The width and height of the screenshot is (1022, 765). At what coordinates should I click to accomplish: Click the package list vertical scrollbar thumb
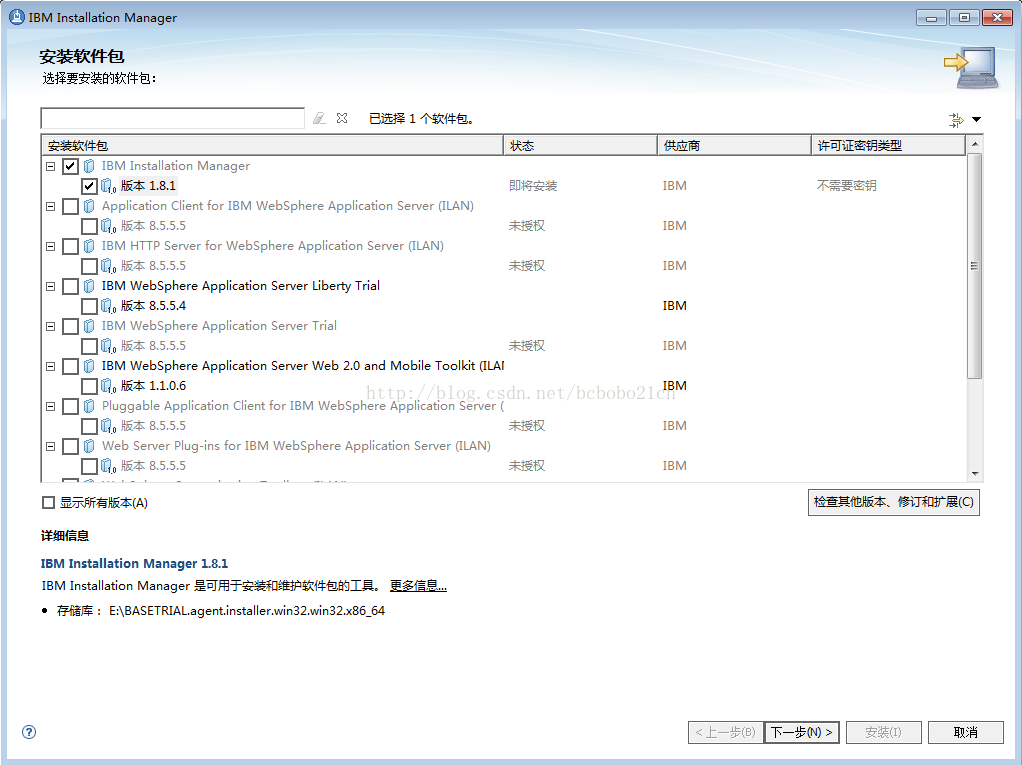pyautogui.click(x=974, y=266)
